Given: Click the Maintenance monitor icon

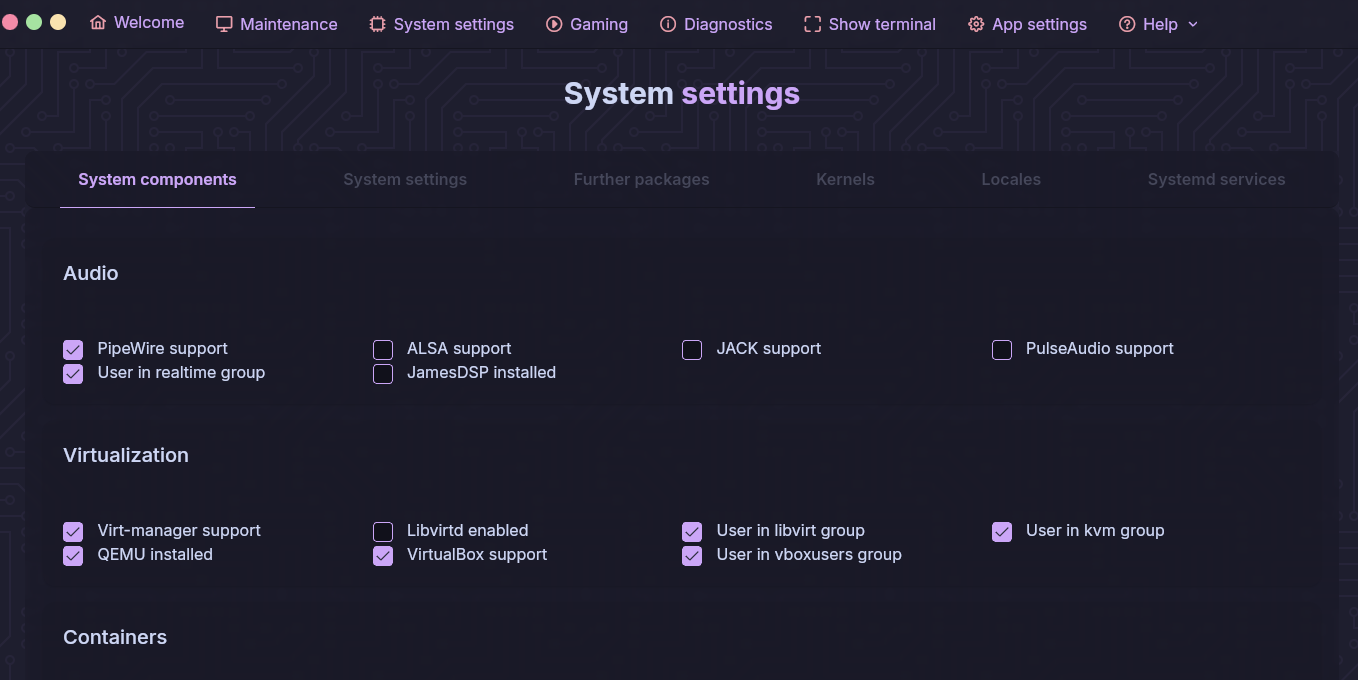Looking at the screenshot, I should [x=224, y=24].
